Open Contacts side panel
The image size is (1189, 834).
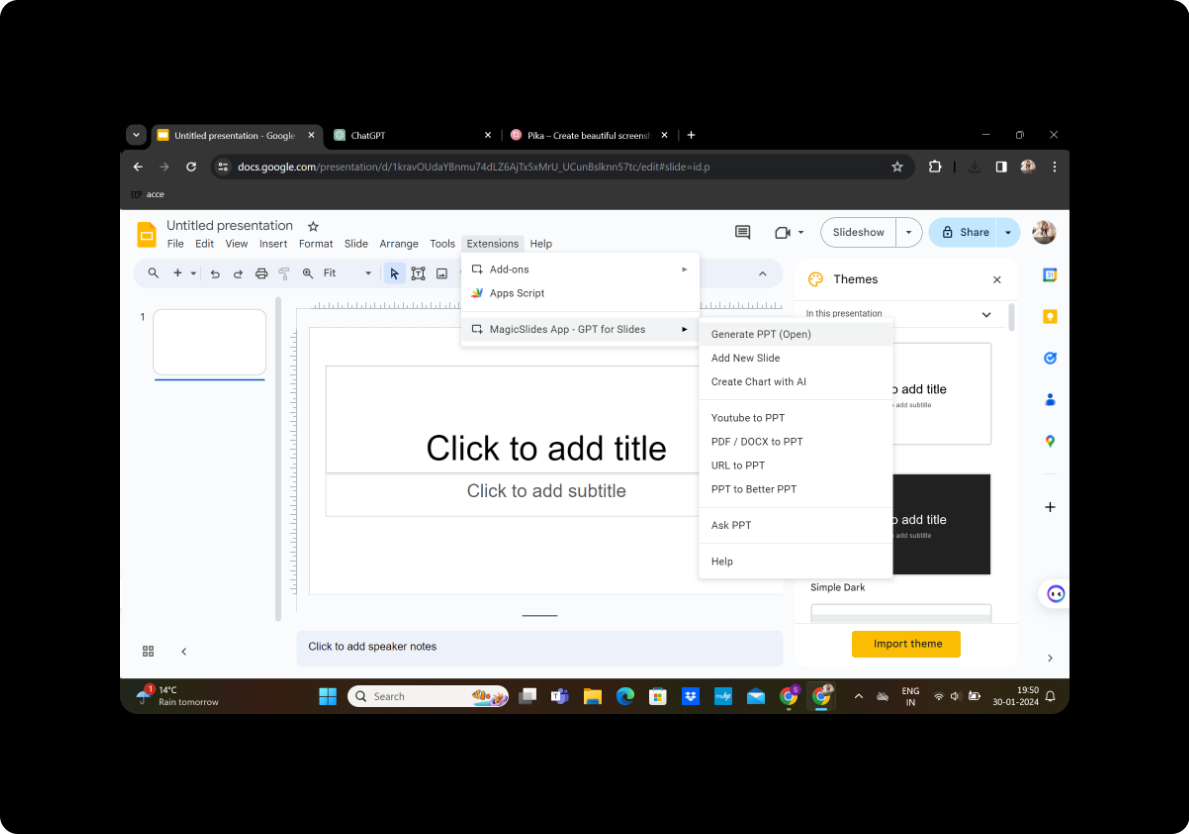click(x=1050, y=400)
